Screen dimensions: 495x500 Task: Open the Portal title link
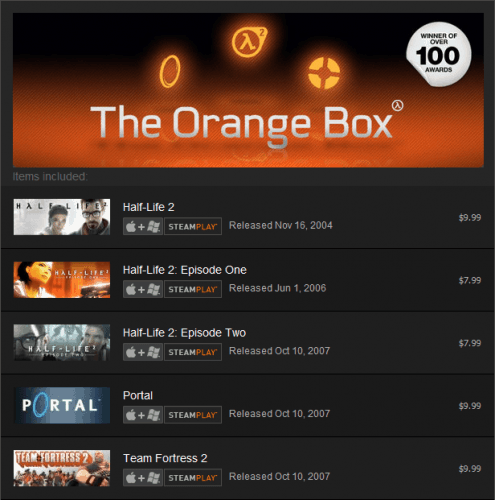point(138,395)
